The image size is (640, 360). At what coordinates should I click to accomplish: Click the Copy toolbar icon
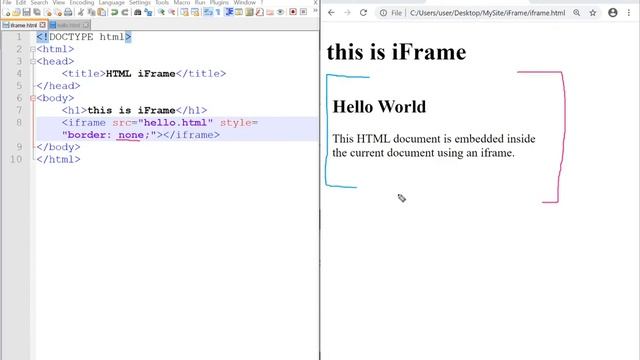pos(91,12)
